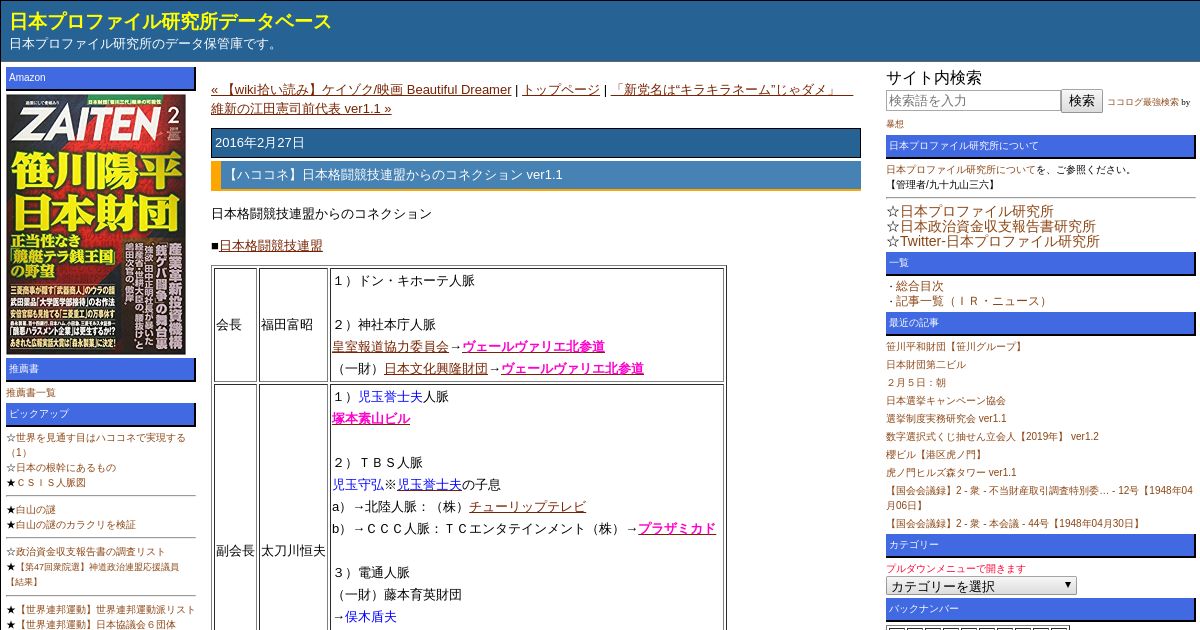Open ココログ最強検索 link

(x=1143, y=102)
